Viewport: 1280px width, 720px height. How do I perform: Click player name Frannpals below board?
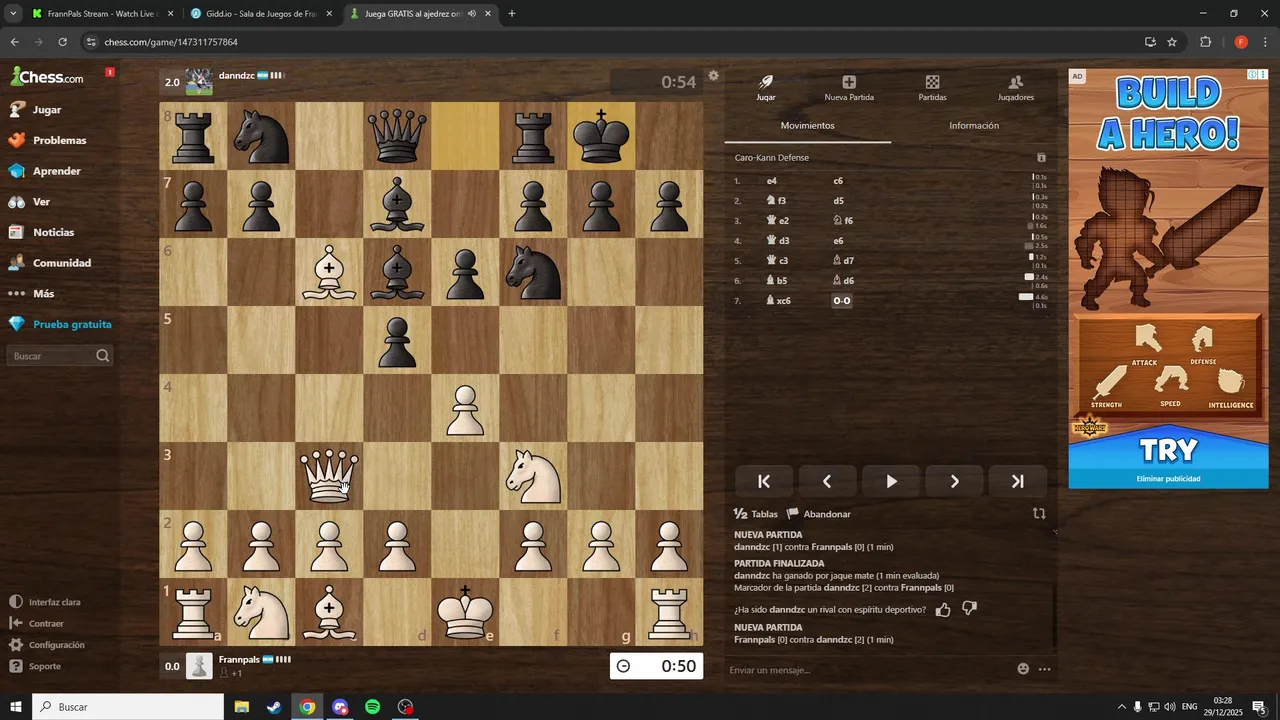coord(239,660)
